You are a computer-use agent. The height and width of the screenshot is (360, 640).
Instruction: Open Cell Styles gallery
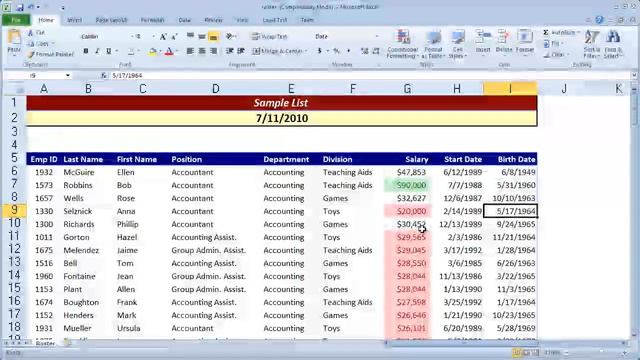(x=457, y=44)
